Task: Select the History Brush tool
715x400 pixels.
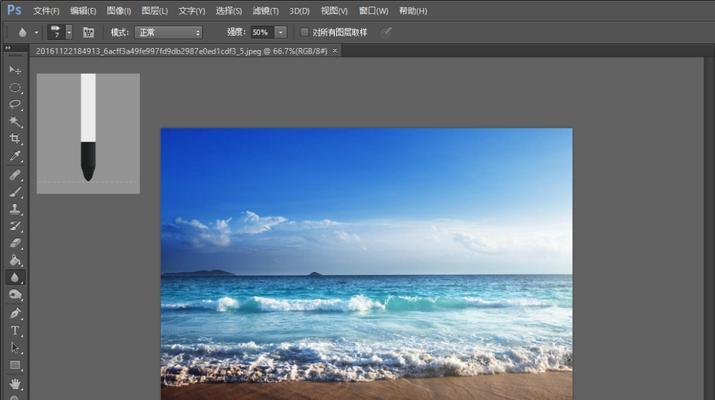Action: pos(15,226)
